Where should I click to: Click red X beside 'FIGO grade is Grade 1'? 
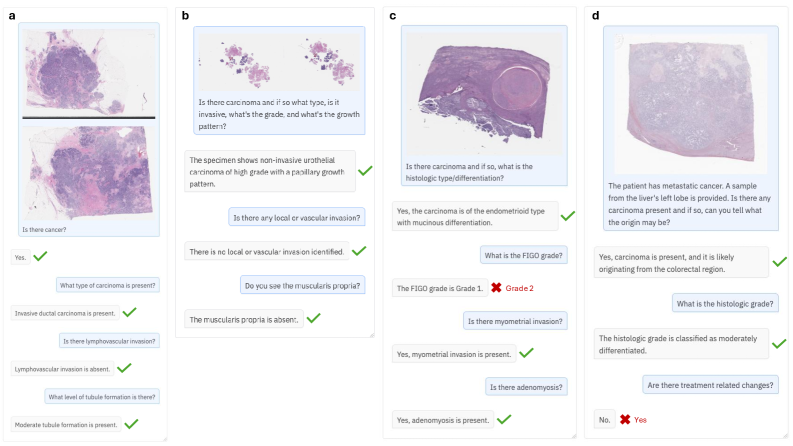[496, 288]
